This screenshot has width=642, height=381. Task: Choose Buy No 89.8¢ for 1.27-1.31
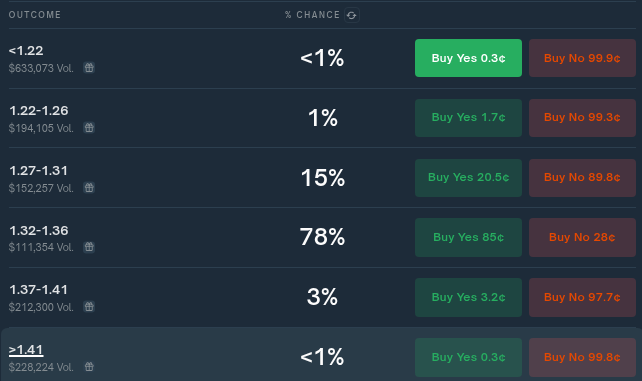[582, 178]
